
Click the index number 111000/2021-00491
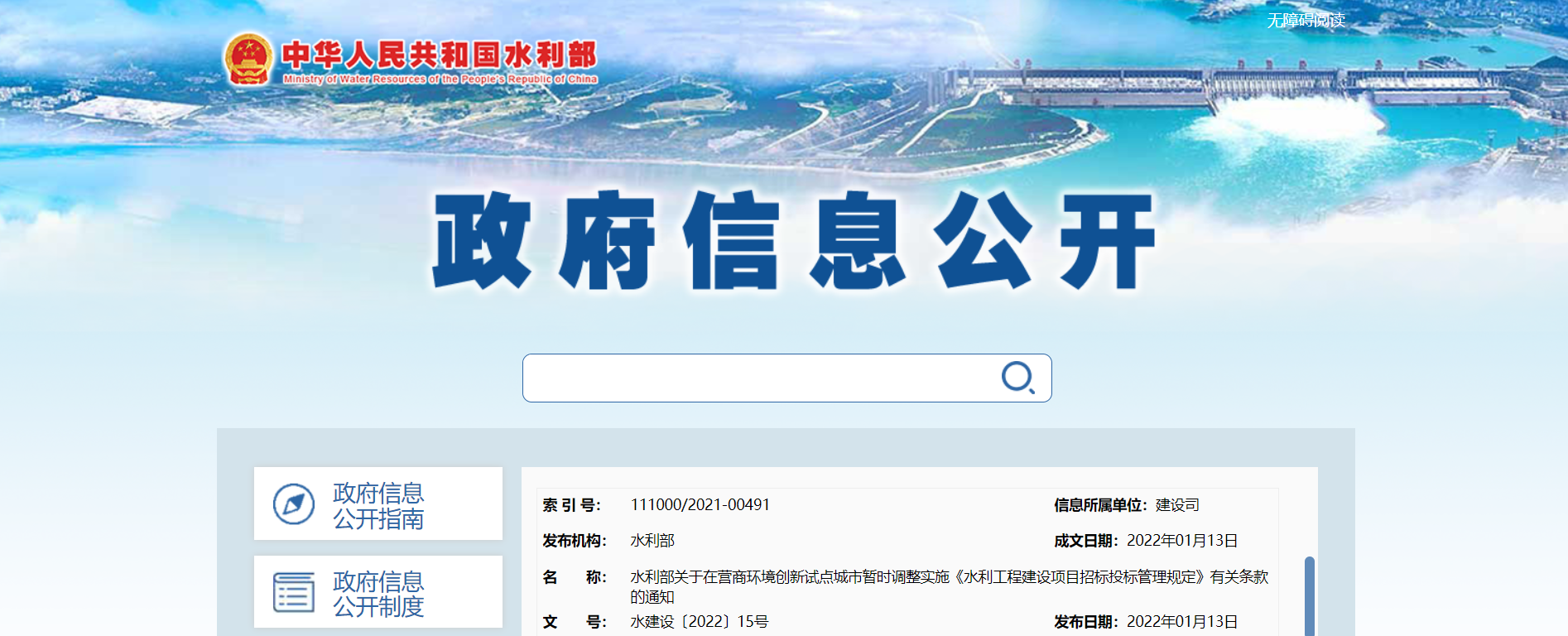click(x=700, y=504)
